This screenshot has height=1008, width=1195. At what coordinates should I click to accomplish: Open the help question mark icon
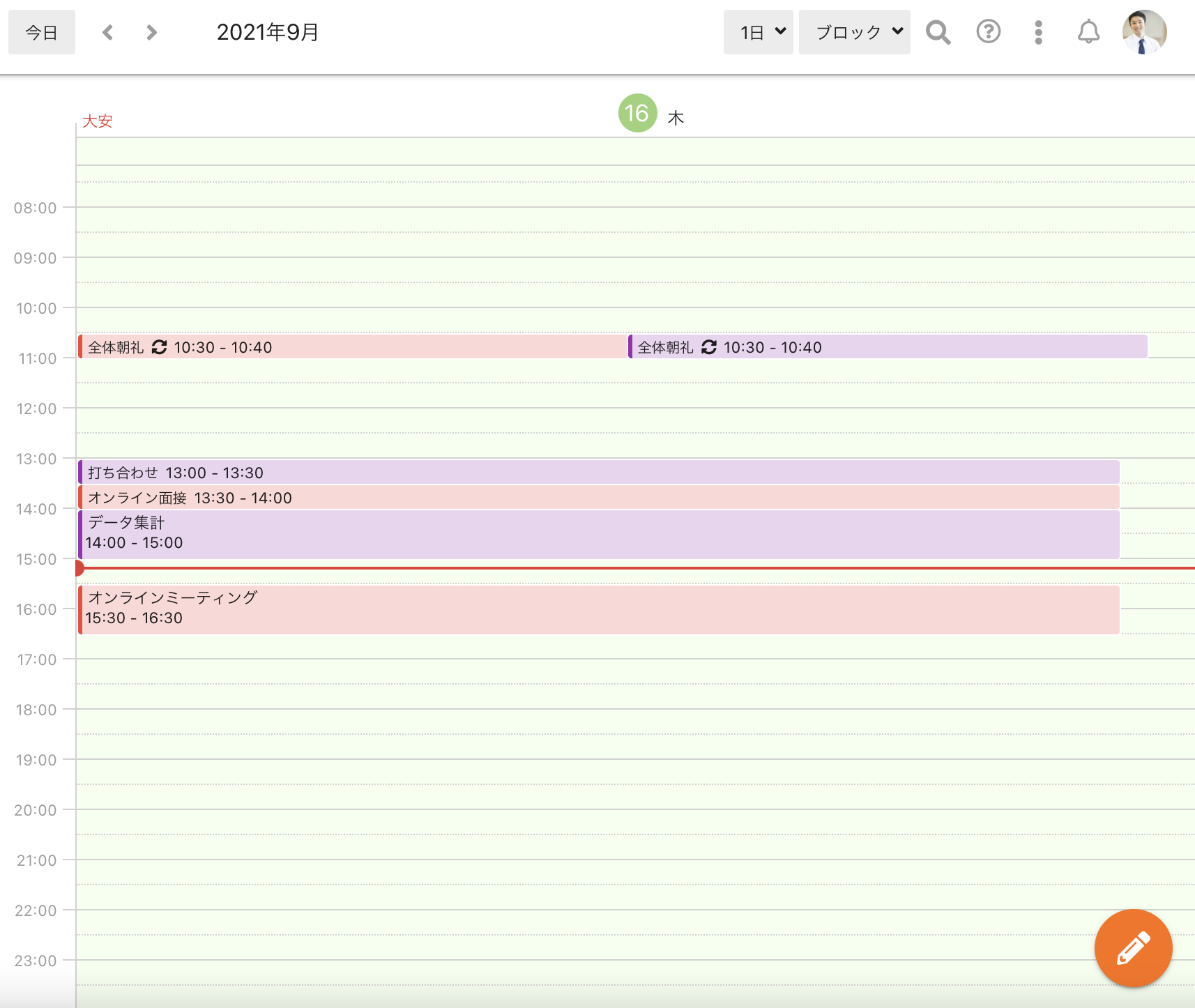pos(988,32)
